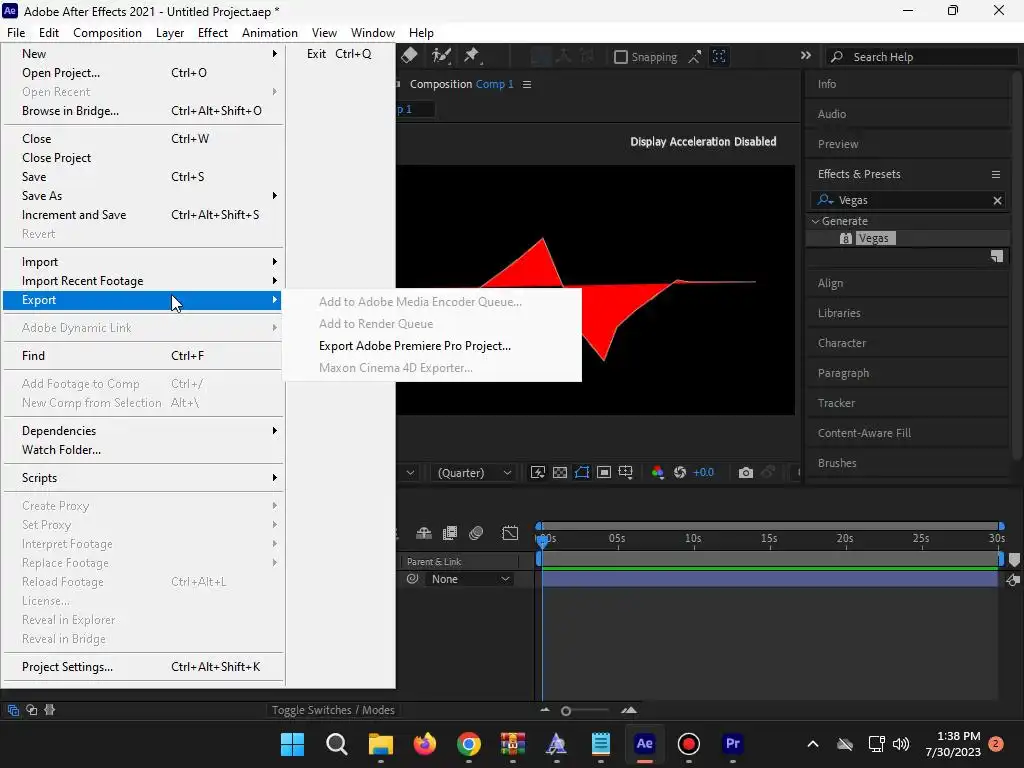Toggle the shy layers timeline icon
1024x768 pixels.
(x=424, y=533)
